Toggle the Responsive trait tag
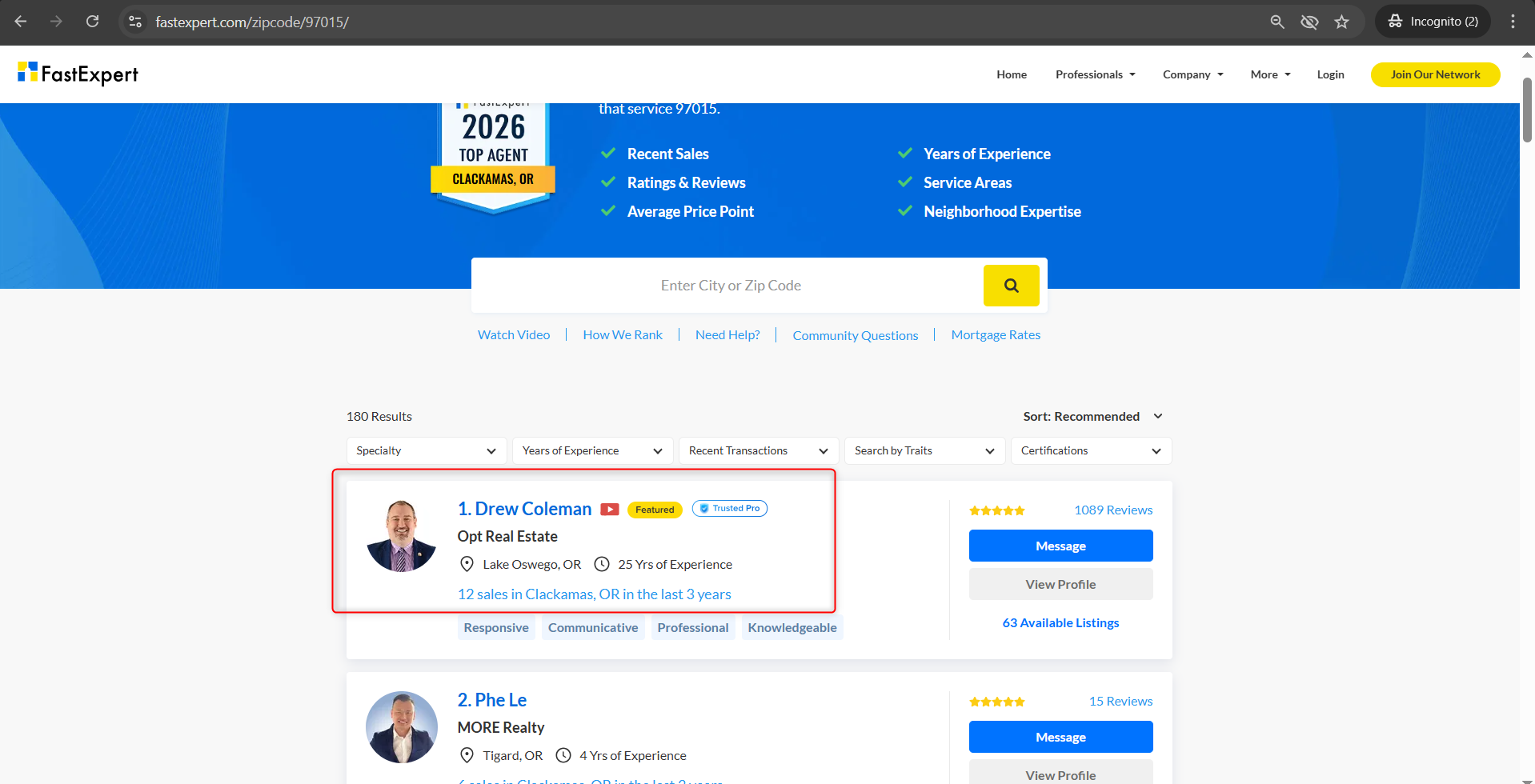1535x784 pixels. (496, 628)
